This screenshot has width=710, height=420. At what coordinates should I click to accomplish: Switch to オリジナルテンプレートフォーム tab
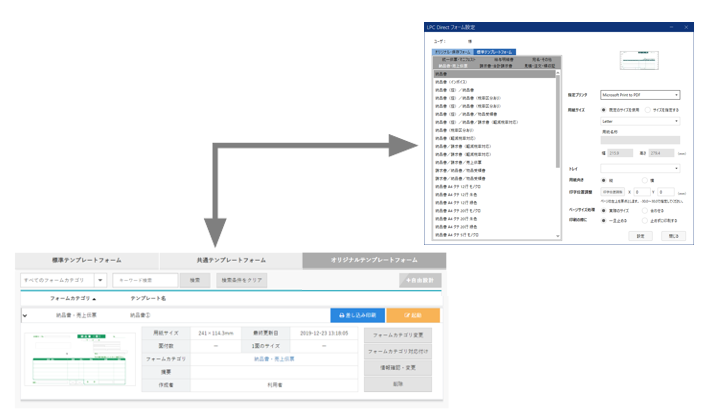pyautogui.click(x=374, y=260)
